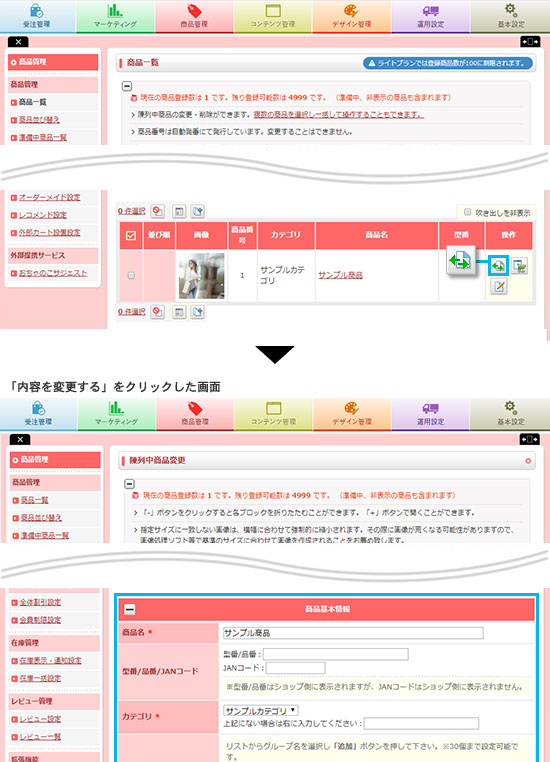Viewport: 550px width, 762px height.
Task: Click the cart-preview icon in the 操作 column
Action: (x=519, y=266)
